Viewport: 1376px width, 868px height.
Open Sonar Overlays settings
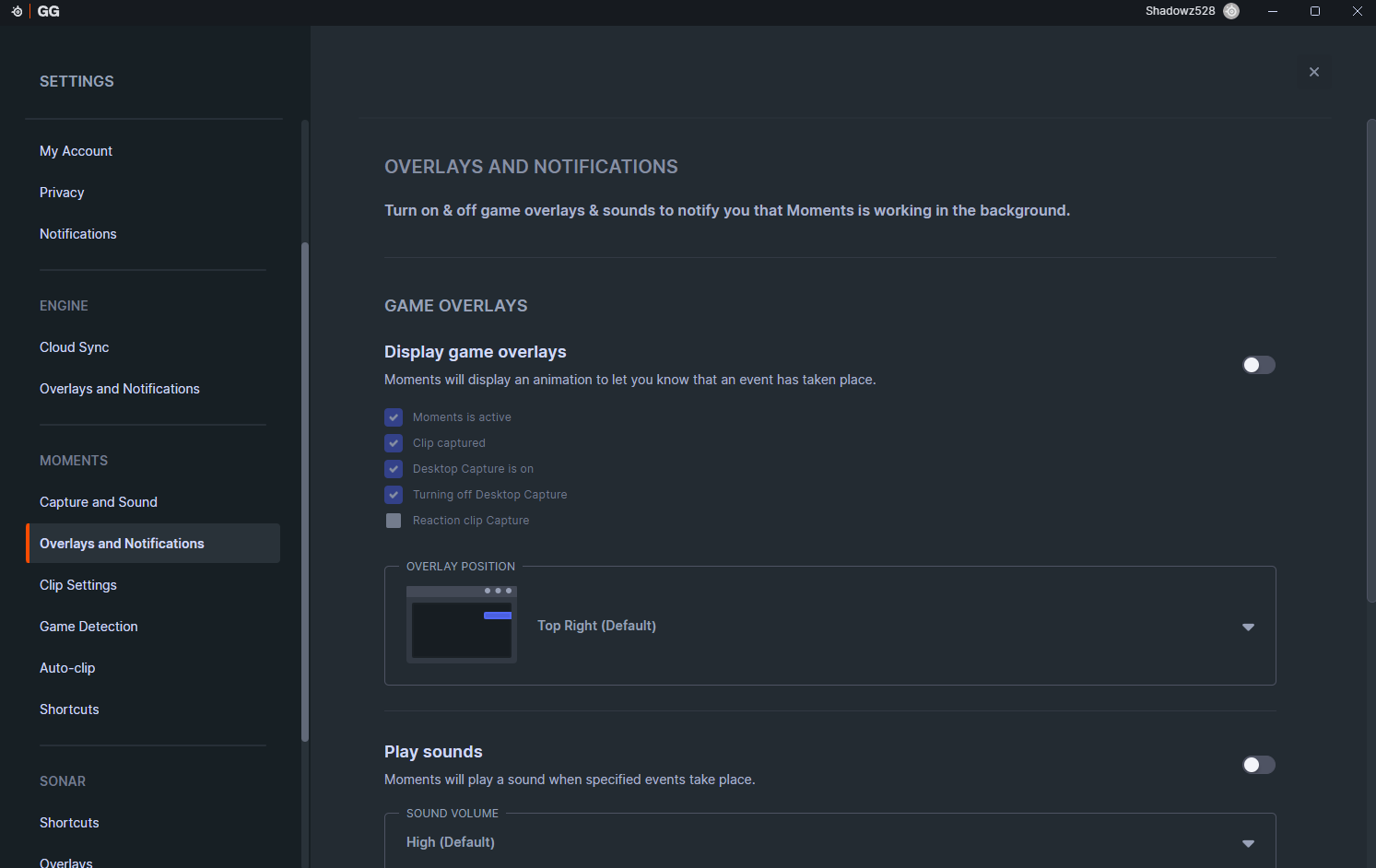(x=66, y=863)
